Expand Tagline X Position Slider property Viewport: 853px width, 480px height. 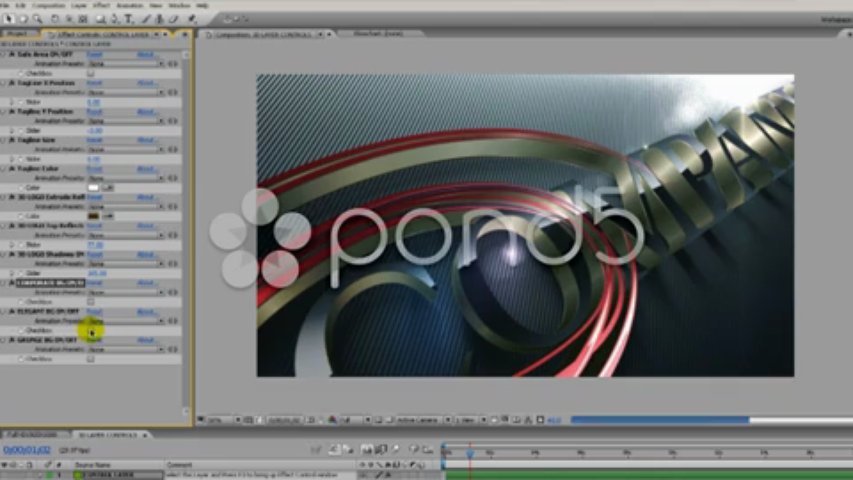pos(12,102)
